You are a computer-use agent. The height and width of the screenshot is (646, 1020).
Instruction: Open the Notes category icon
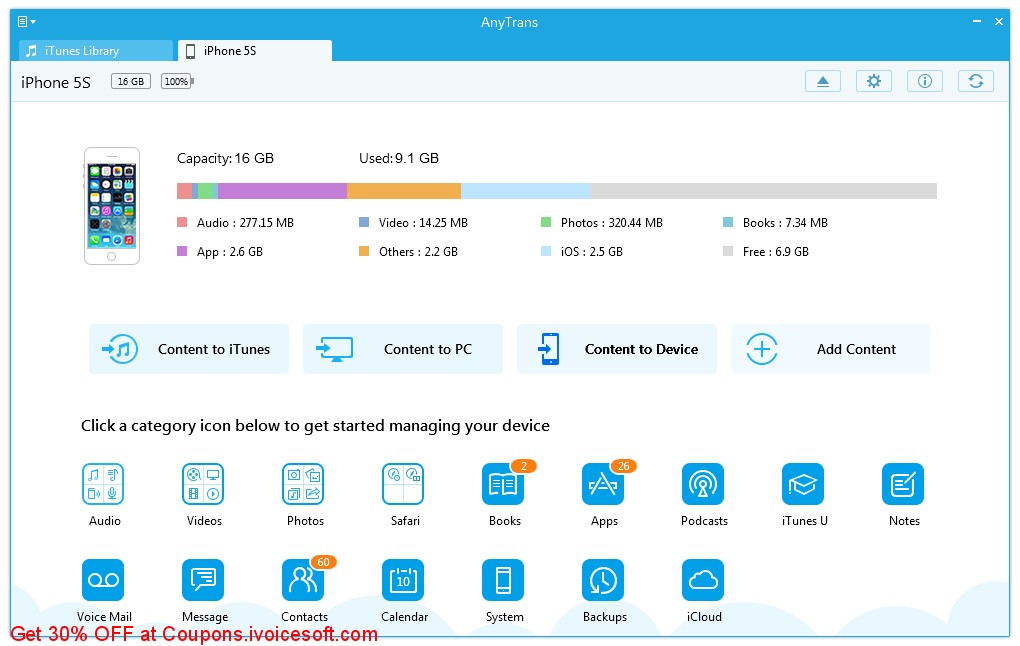click(x=903, y=484)
